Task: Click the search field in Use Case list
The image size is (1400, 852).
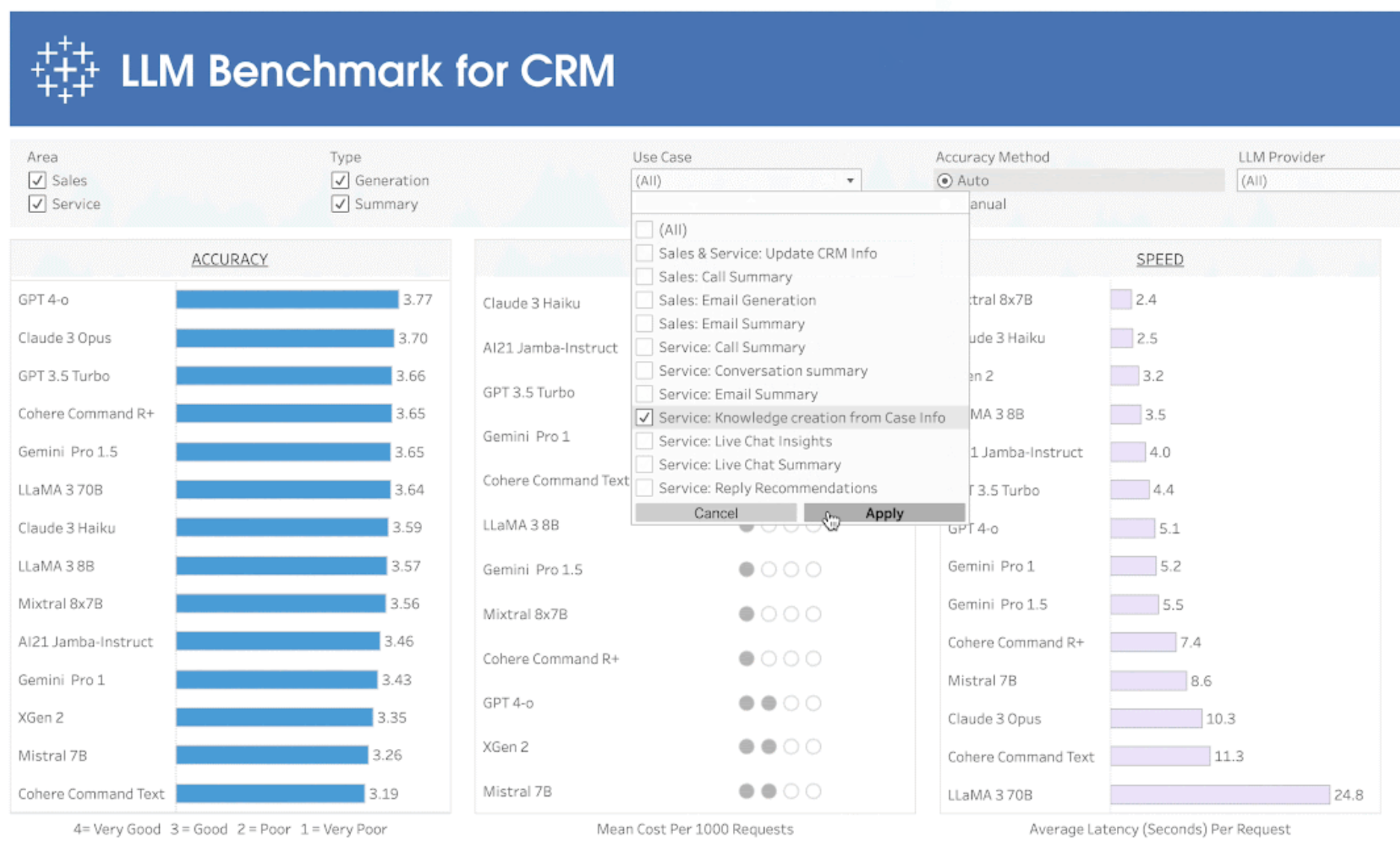Action: click(x=799, y=205)
